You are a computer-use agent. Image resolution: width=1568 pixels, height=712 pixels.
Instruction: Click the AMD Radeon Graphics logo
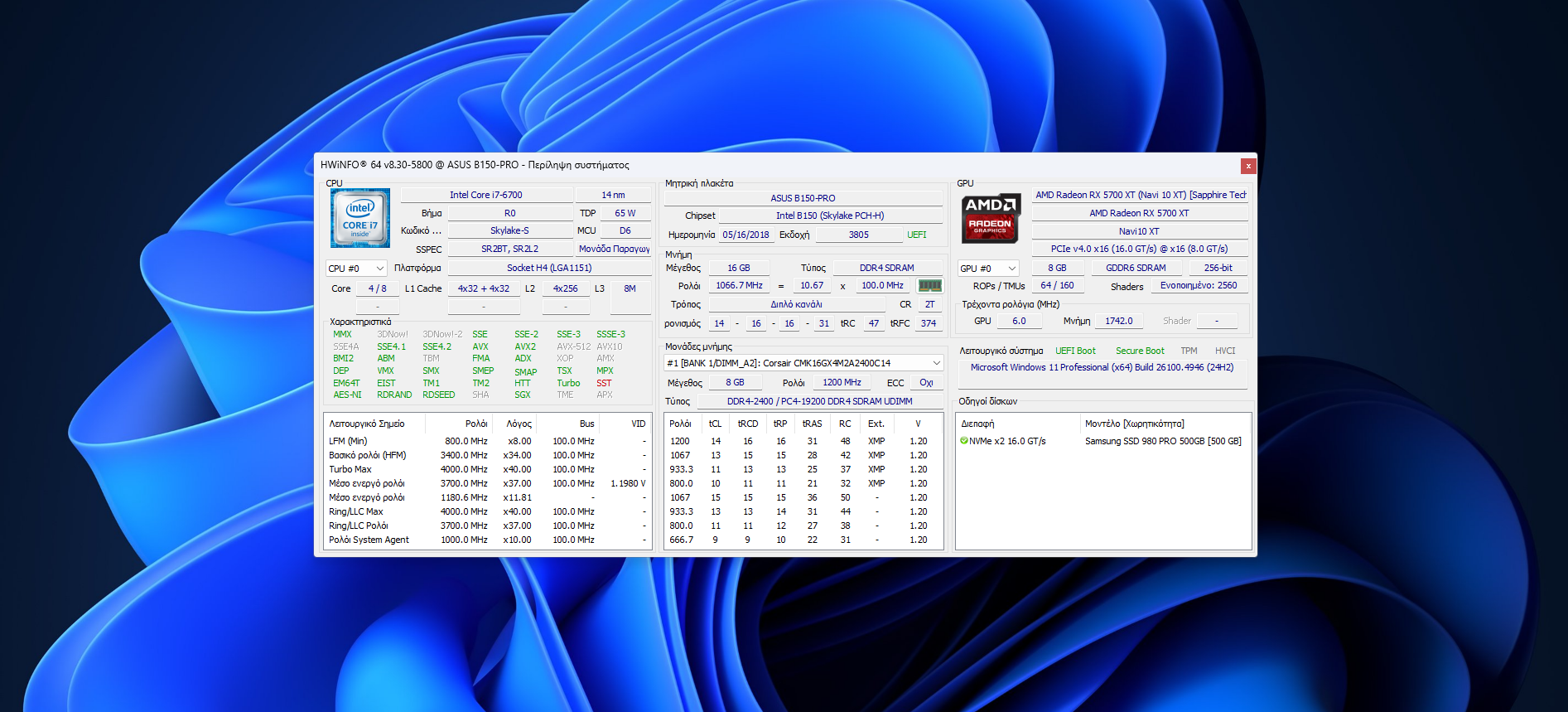coord(991,218)
